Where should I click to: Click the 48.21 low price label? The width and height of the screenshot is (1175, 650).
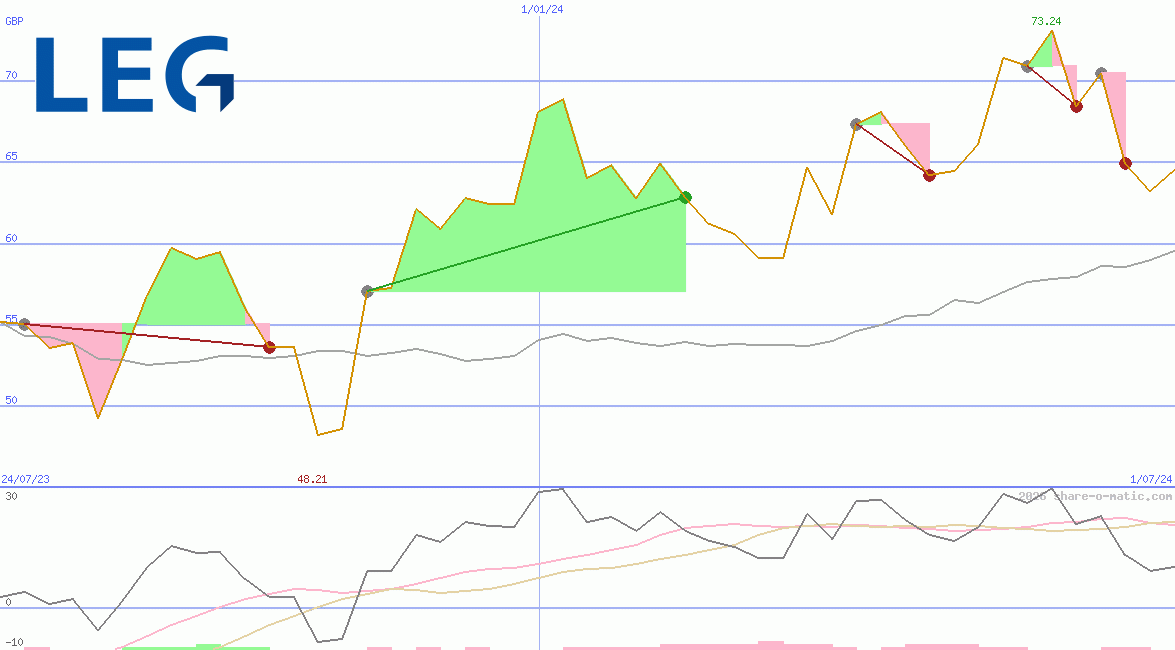pos(312,479)
